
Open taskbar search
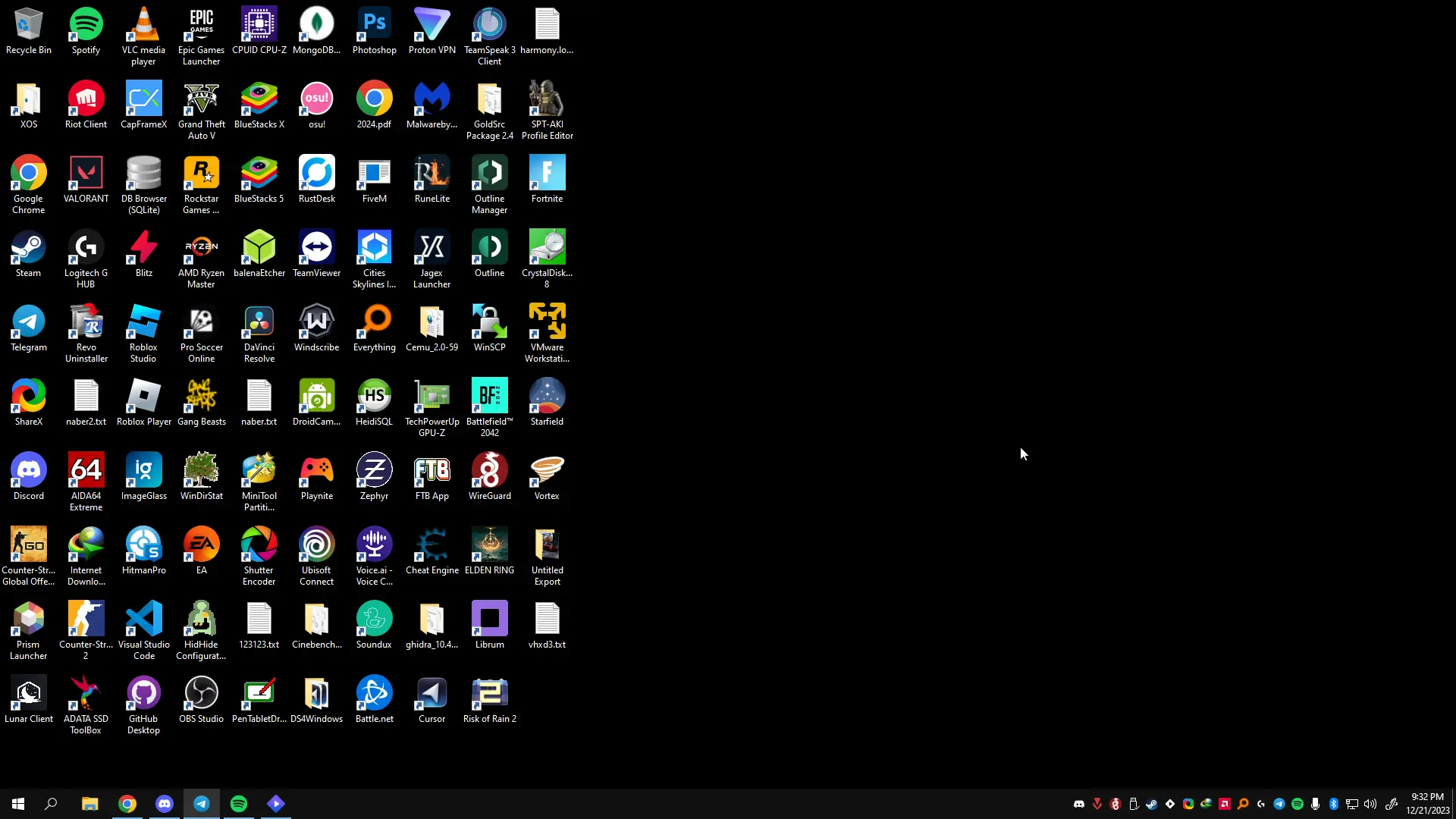coord(51,804)
